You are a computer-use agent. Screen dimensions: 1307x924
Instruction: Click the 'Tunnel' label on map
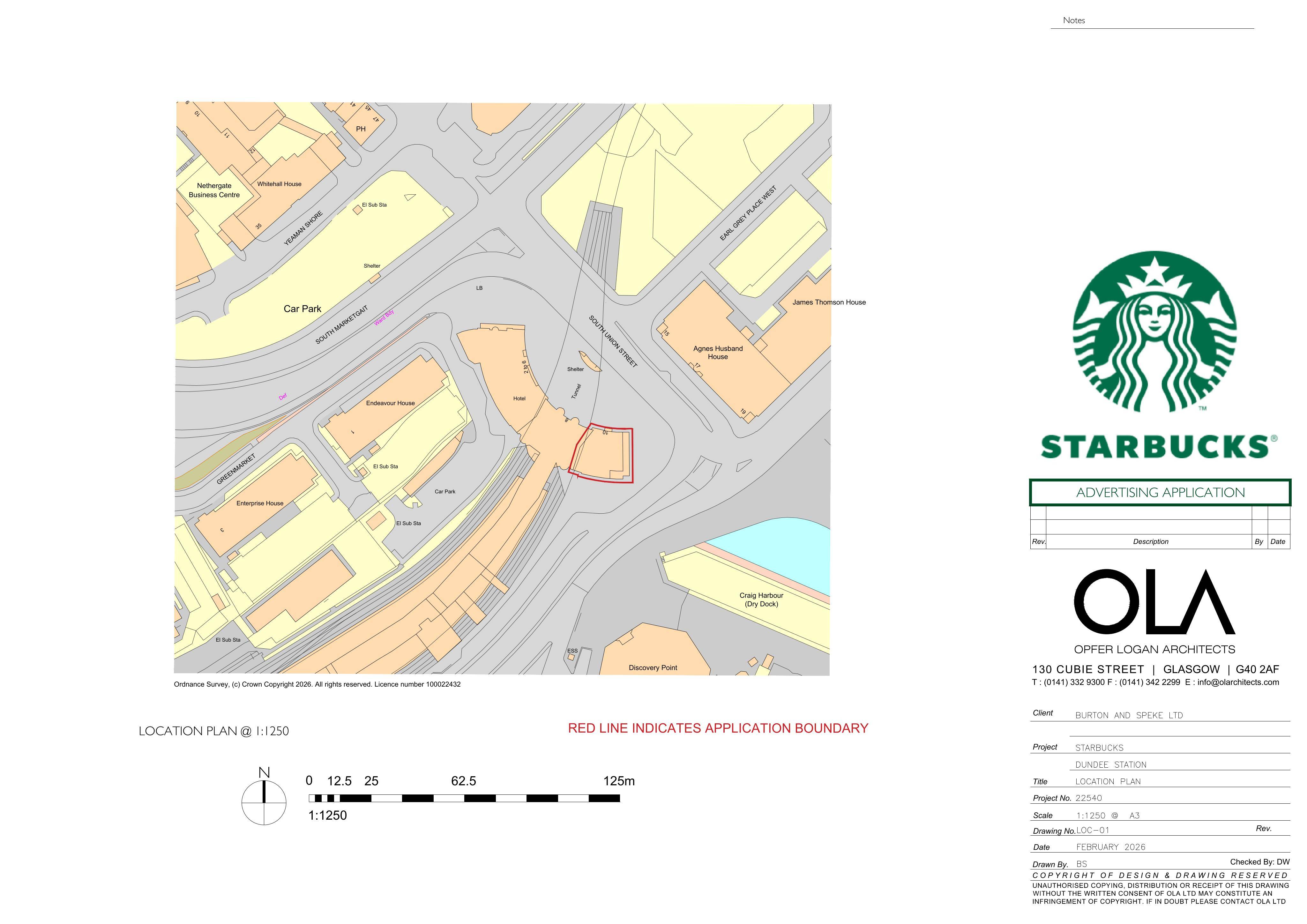pyautogui.click(x=576, y=391)
